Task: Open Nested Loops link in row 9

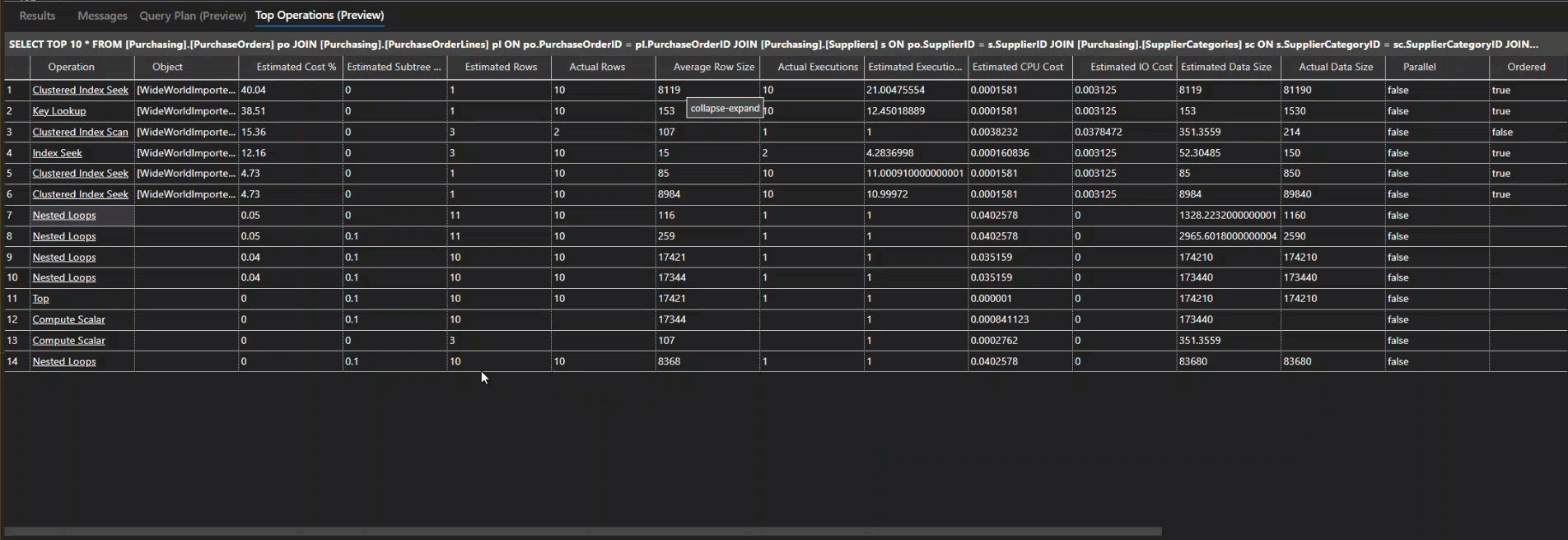Action: pyautogui.click(x=64, y=258)
